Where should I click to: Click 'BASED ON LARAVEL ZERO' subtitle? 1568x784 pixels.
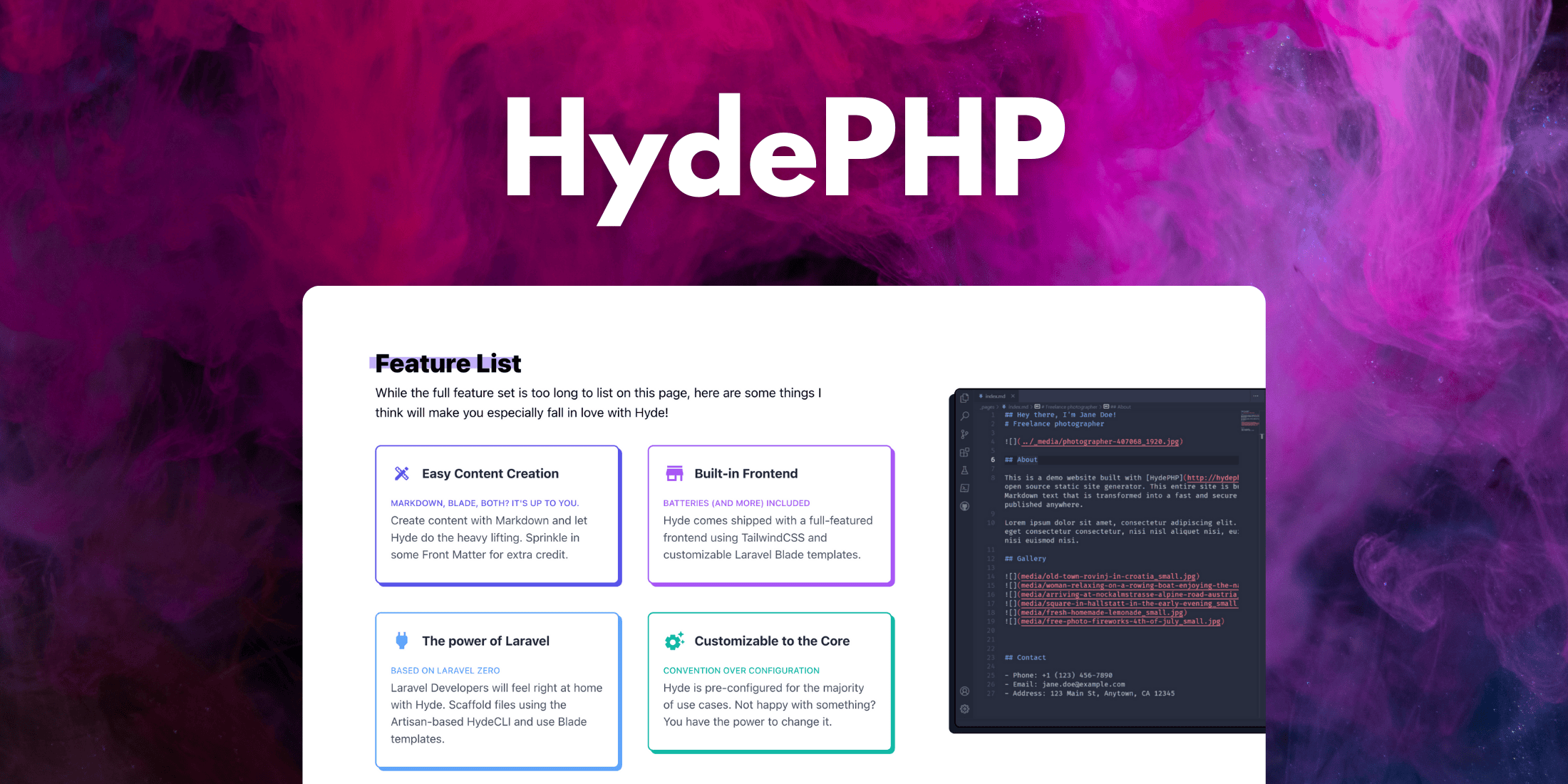[x=445, y=671]
